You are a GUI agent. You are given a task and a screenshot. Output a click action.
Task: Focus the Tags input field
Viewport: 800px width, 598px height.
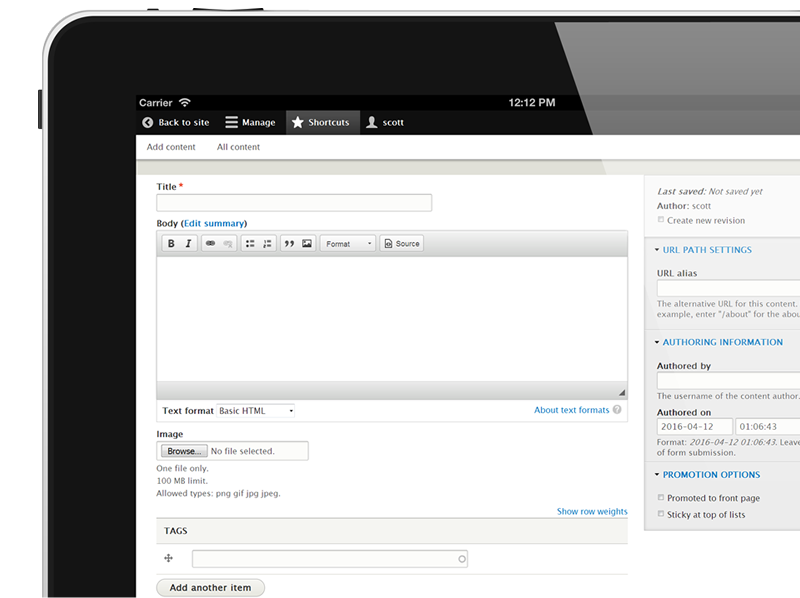click(x=330, y=559)
